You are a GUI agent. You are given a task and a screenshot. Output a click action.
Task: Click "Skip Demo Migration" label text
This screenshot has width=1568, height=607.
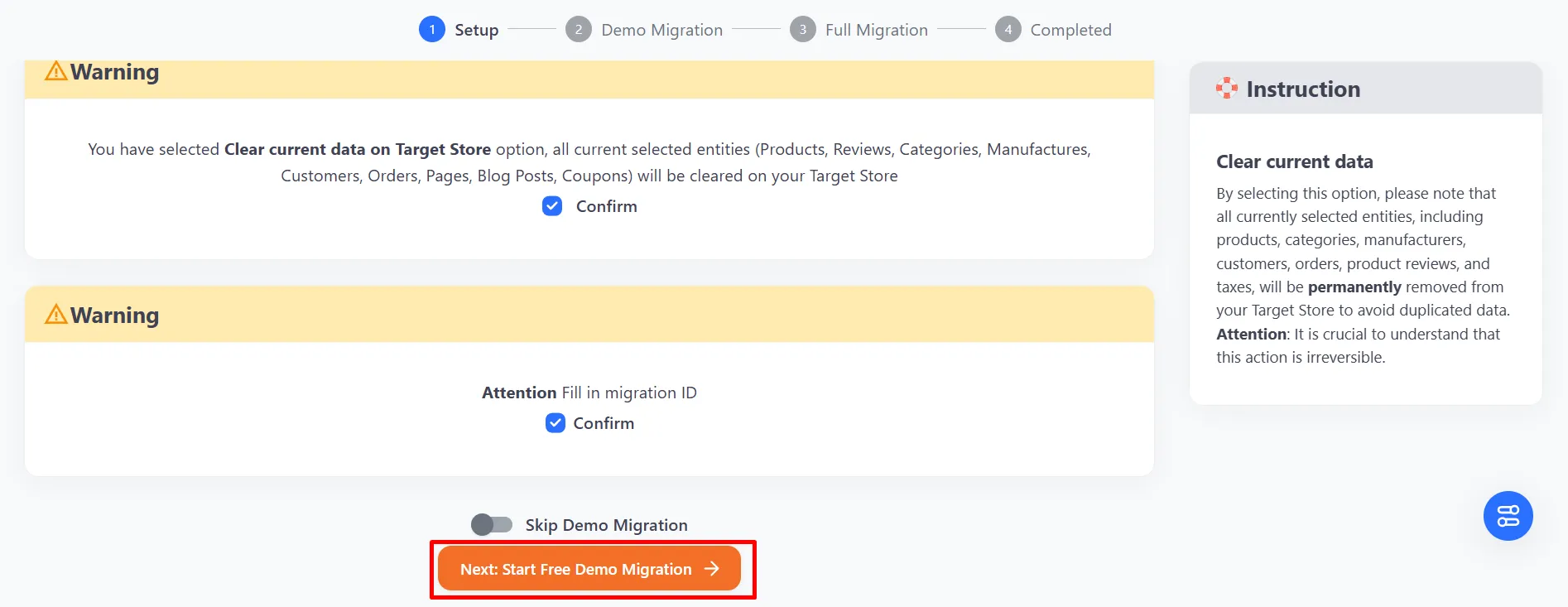(606, 525)
